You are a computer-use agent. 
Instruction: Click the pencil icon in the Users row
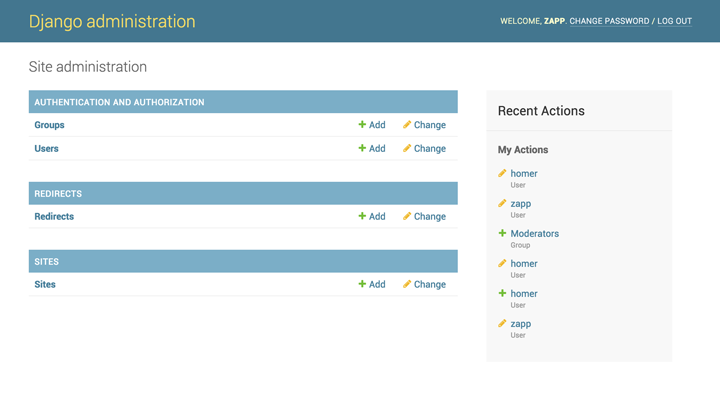tap(407, 148)
